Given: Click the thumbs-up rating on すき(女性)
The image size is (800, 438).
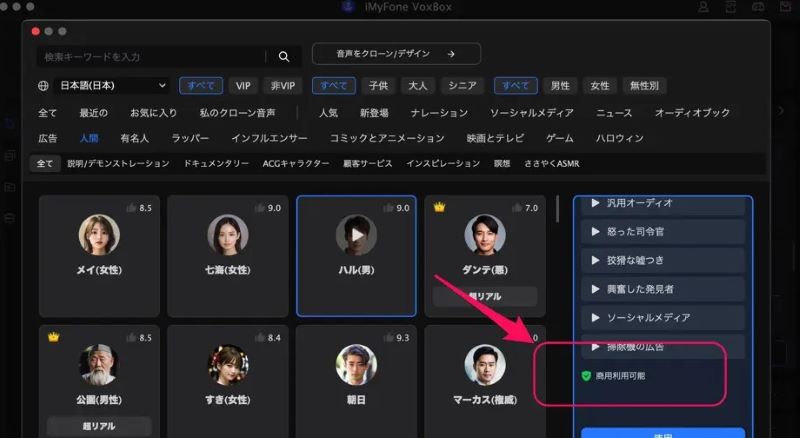Looking at the screenshot, I should pyautogui.click(x=260, y=337).
